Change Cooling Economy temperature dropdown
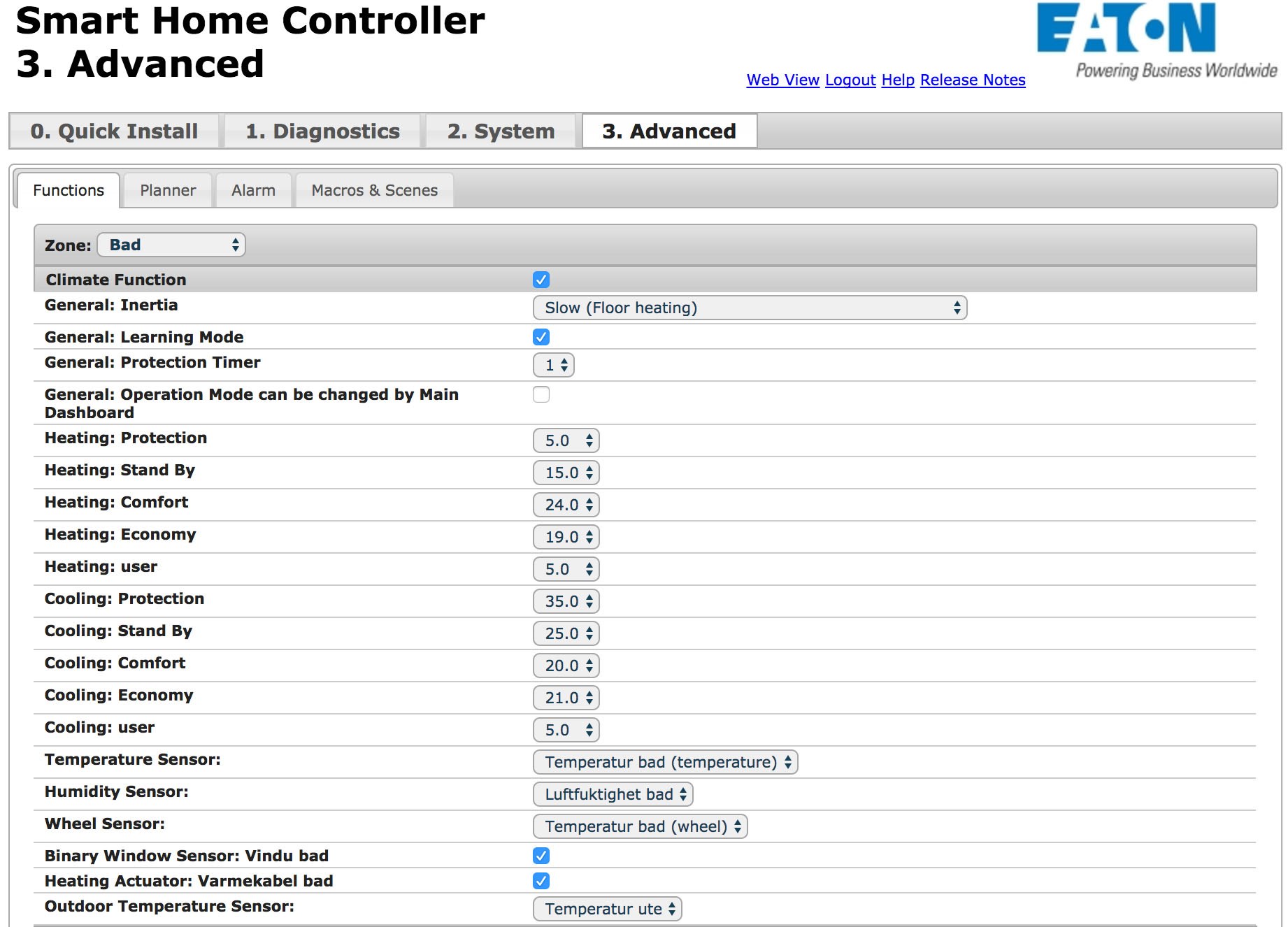 (566, 698)
